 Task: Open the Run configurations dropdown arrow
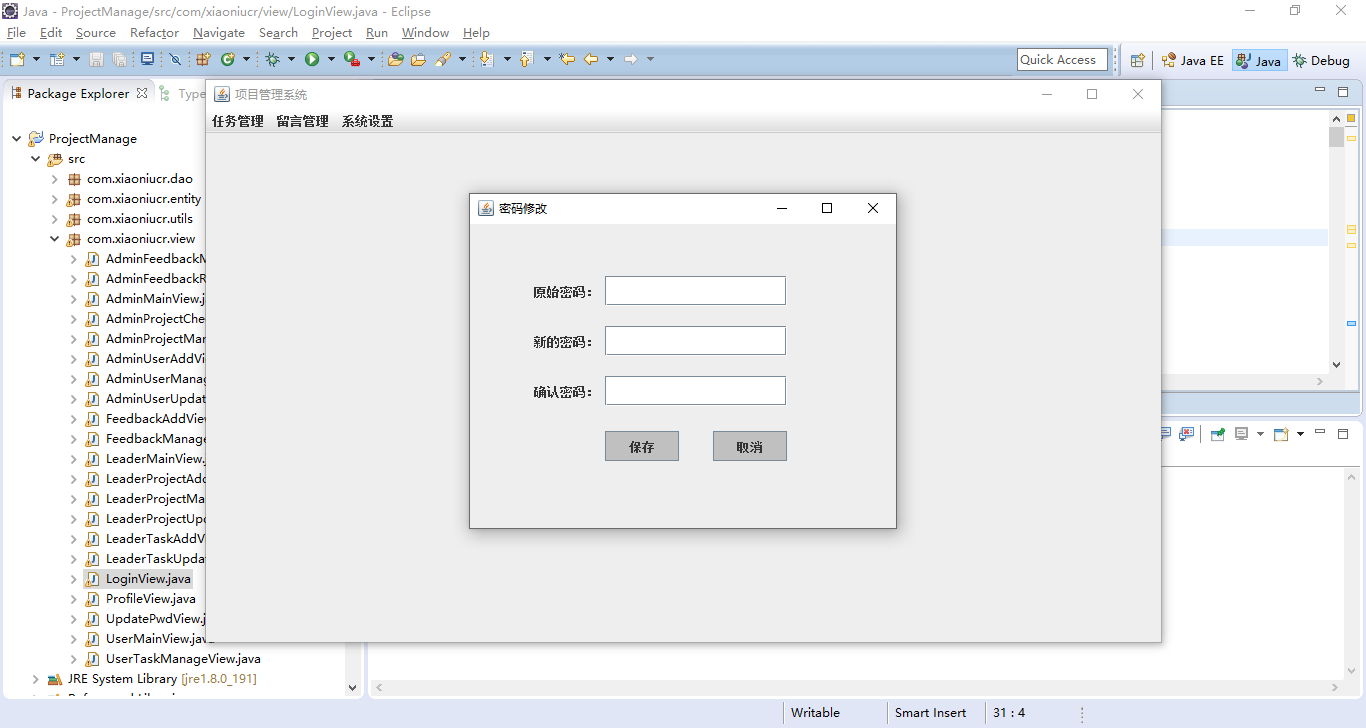[331, 59]
